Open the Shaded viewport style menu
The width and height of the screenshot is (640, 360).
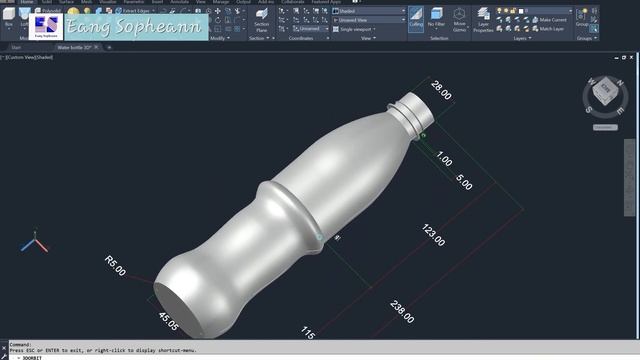(x=44, y=58)
